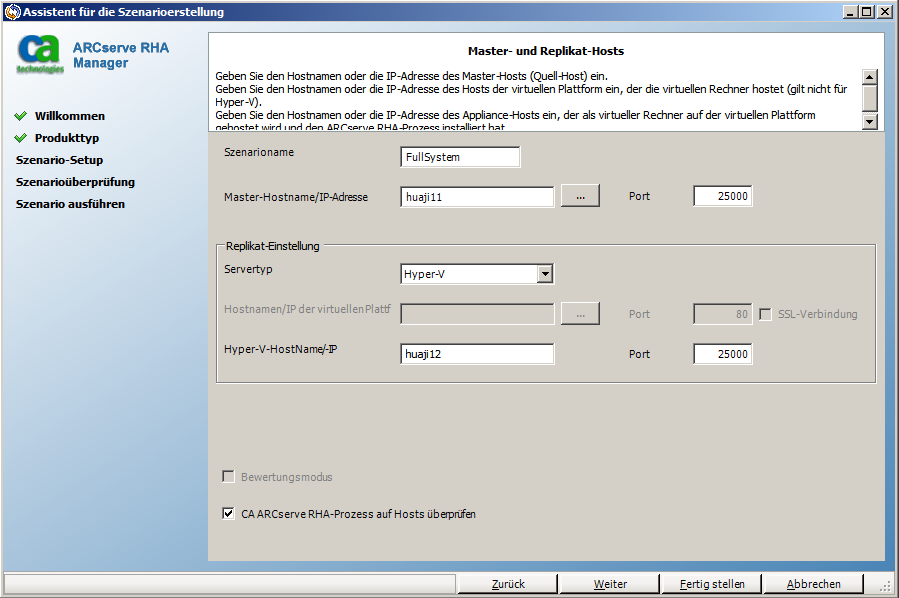Click the Hyper-V combo box arrow

click(545, 273)
